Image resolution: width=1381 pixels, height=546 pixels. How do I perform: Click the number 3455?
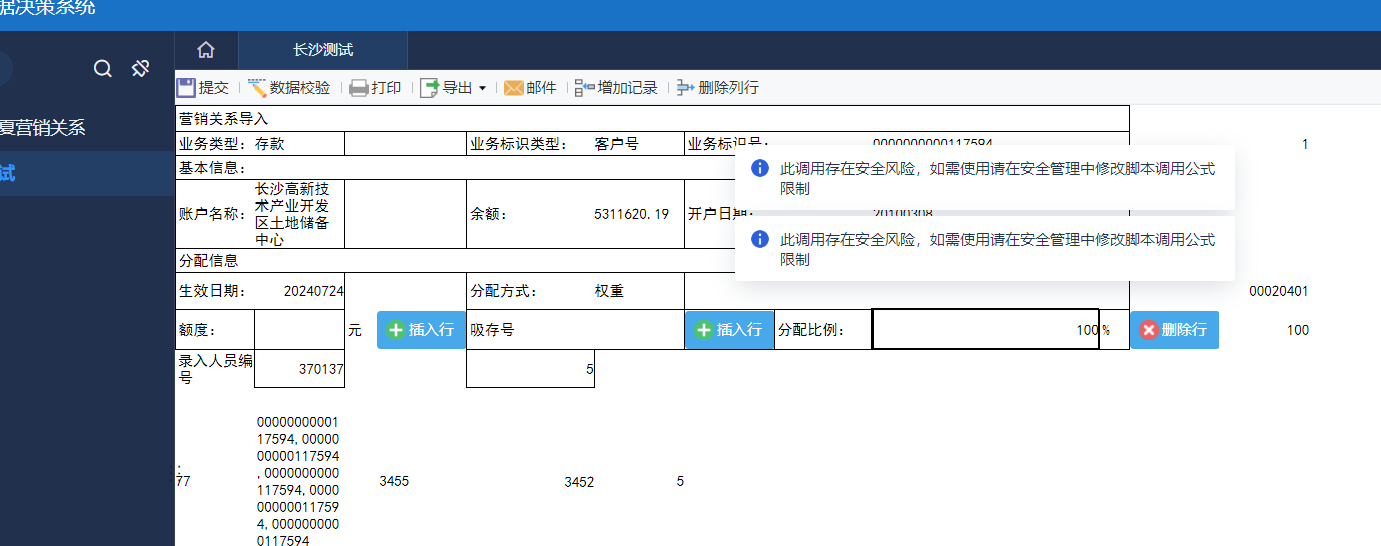point(394,481)
